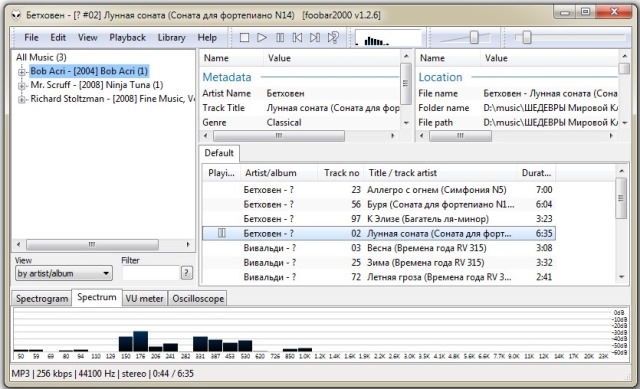Click scroll up arrow of playlist scrollbar
The height and width of the screenshot is (389, 640).
pyautogui.click(x=621, y=171)
